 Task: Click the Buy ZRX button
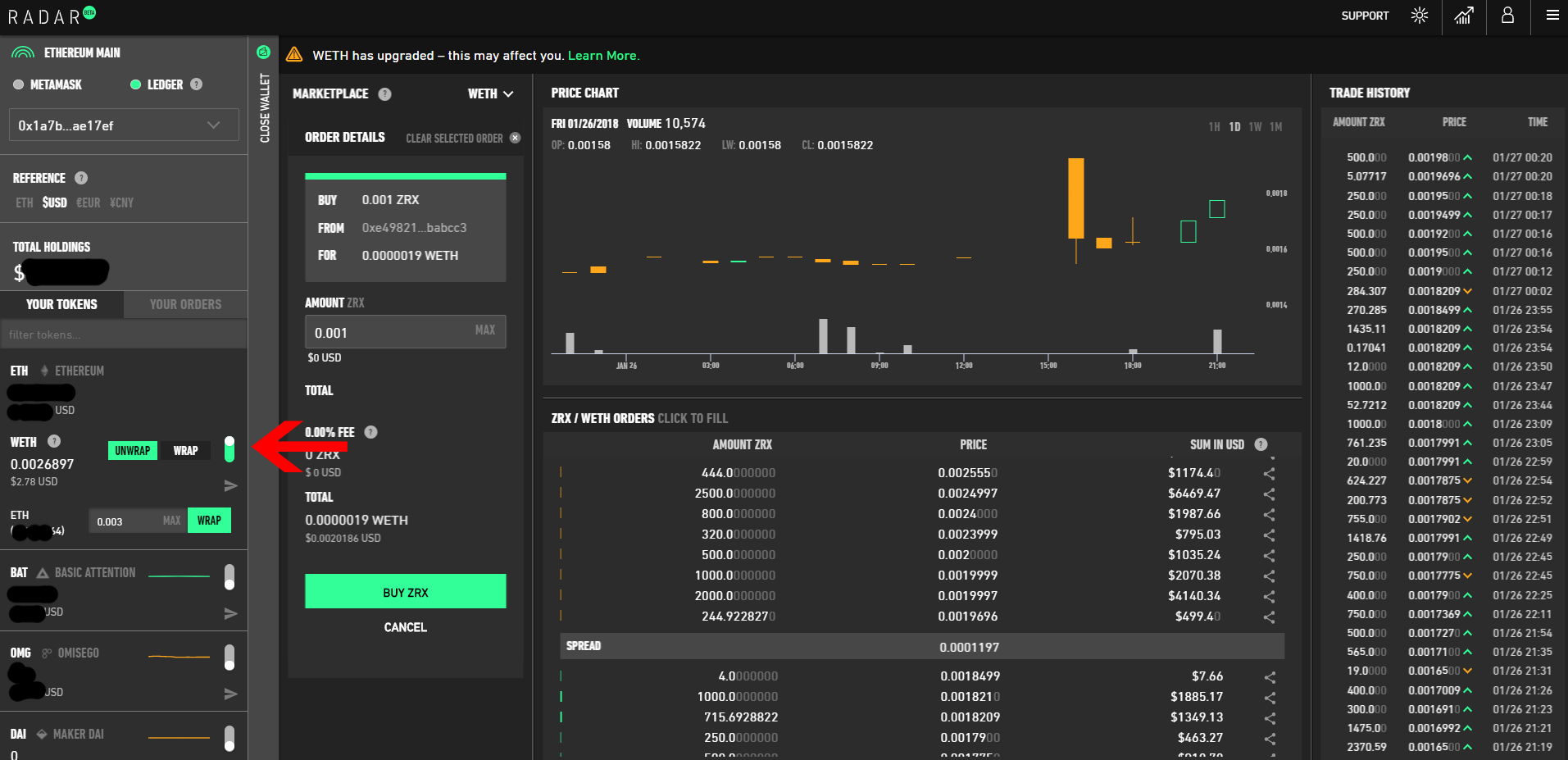(406, 591)
